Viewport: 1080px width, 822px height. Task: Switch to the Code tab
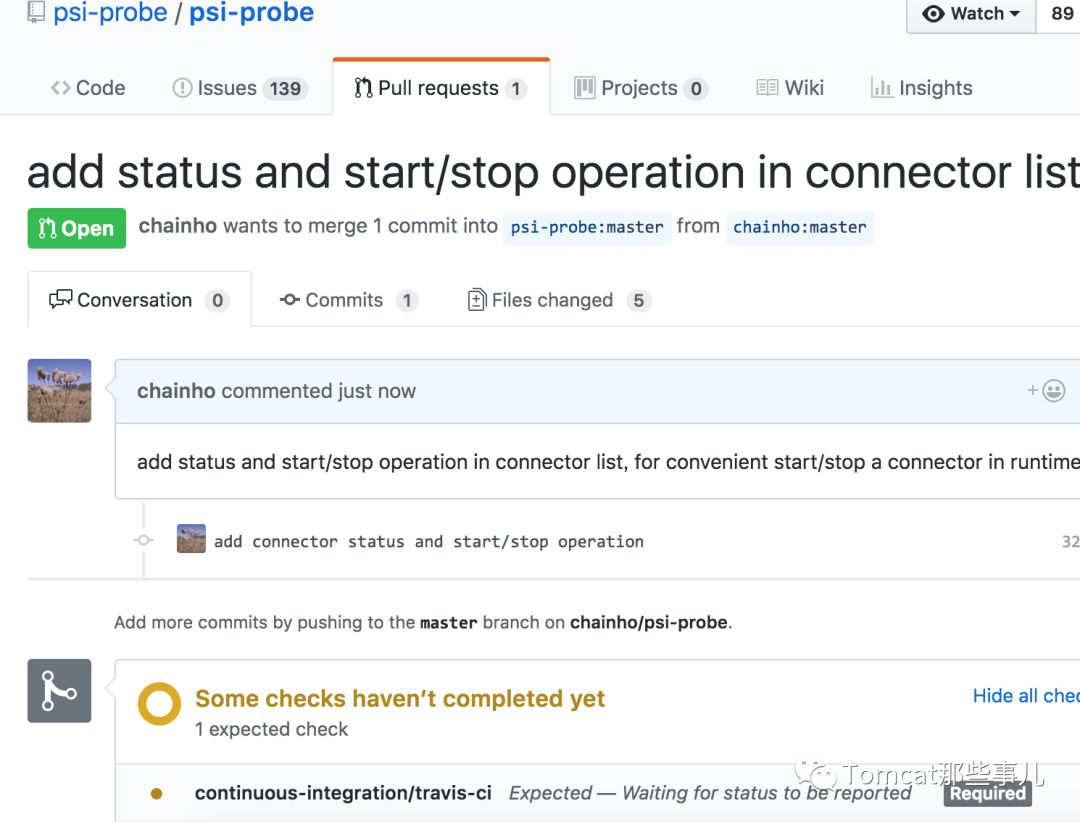[x=88, y=88]
